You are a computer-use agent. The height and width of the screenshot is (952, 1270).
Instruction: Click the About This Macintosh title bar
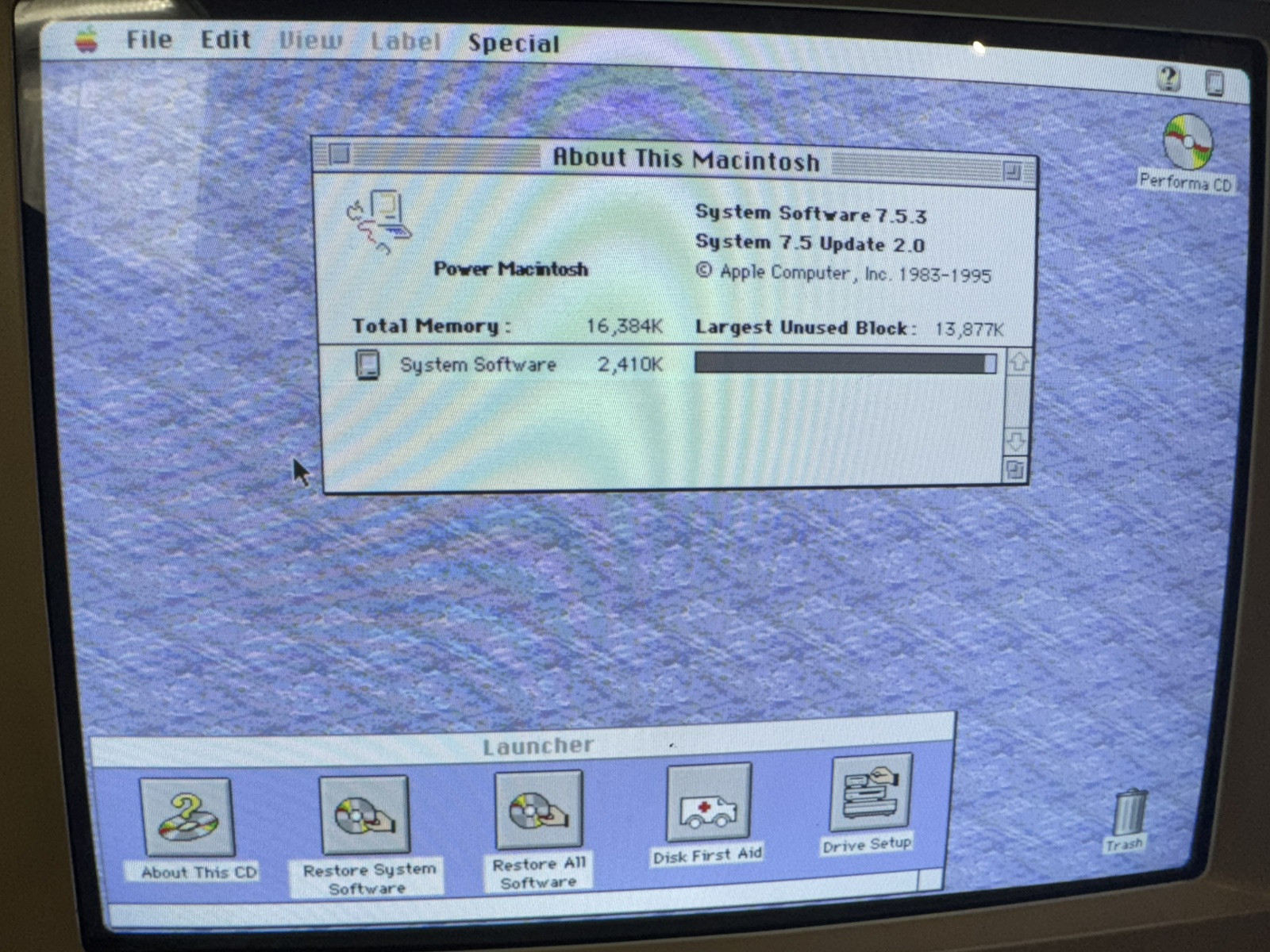click(676, 161)
